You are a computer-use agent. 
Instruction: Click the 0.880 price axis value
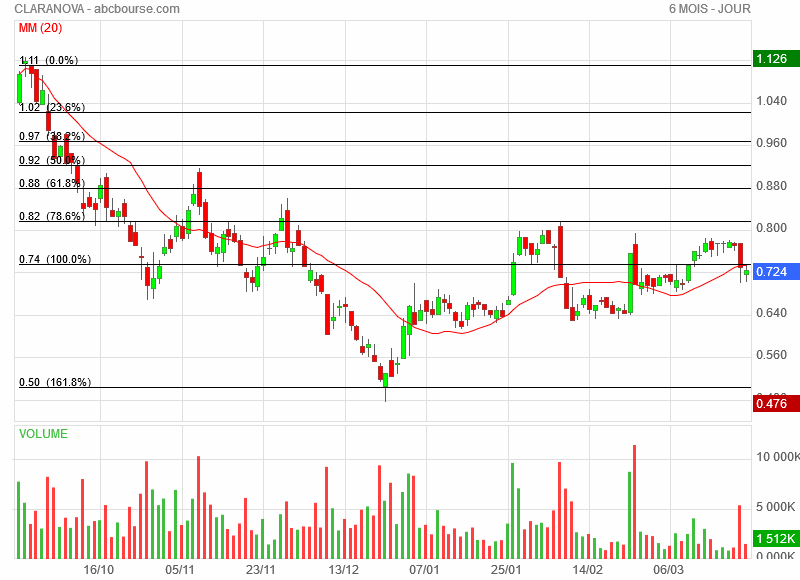pos(771,186)
